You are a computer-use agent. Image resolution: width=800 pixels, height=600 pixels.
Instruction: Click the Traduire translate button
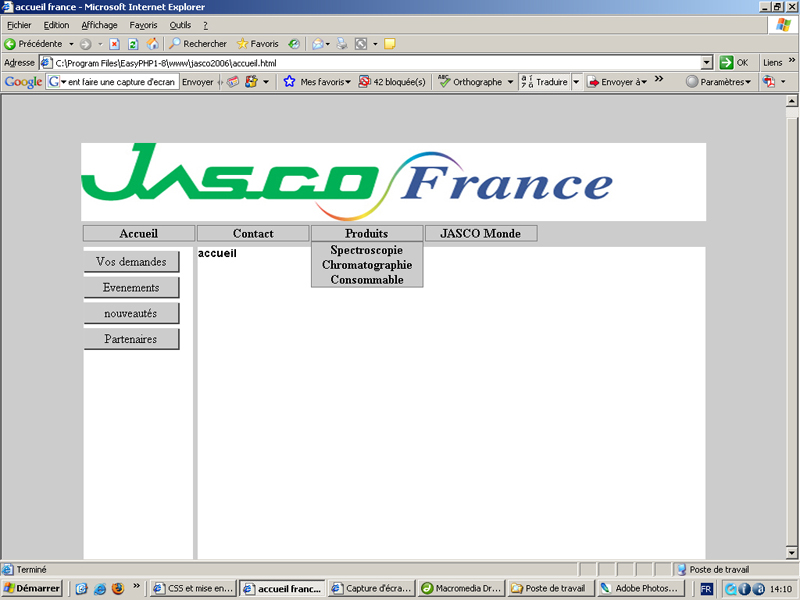(544, 82)
